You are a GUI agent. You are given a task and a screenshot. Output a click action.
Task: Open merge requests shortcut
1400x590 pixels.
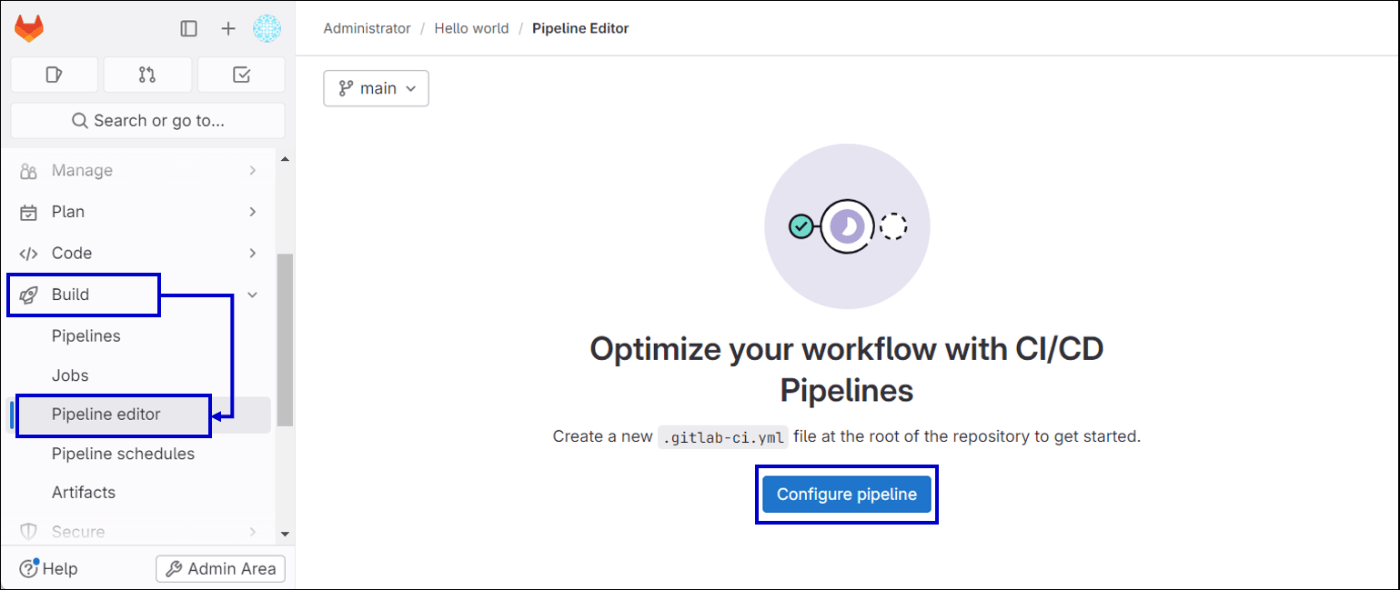click(x=147, y=74)
